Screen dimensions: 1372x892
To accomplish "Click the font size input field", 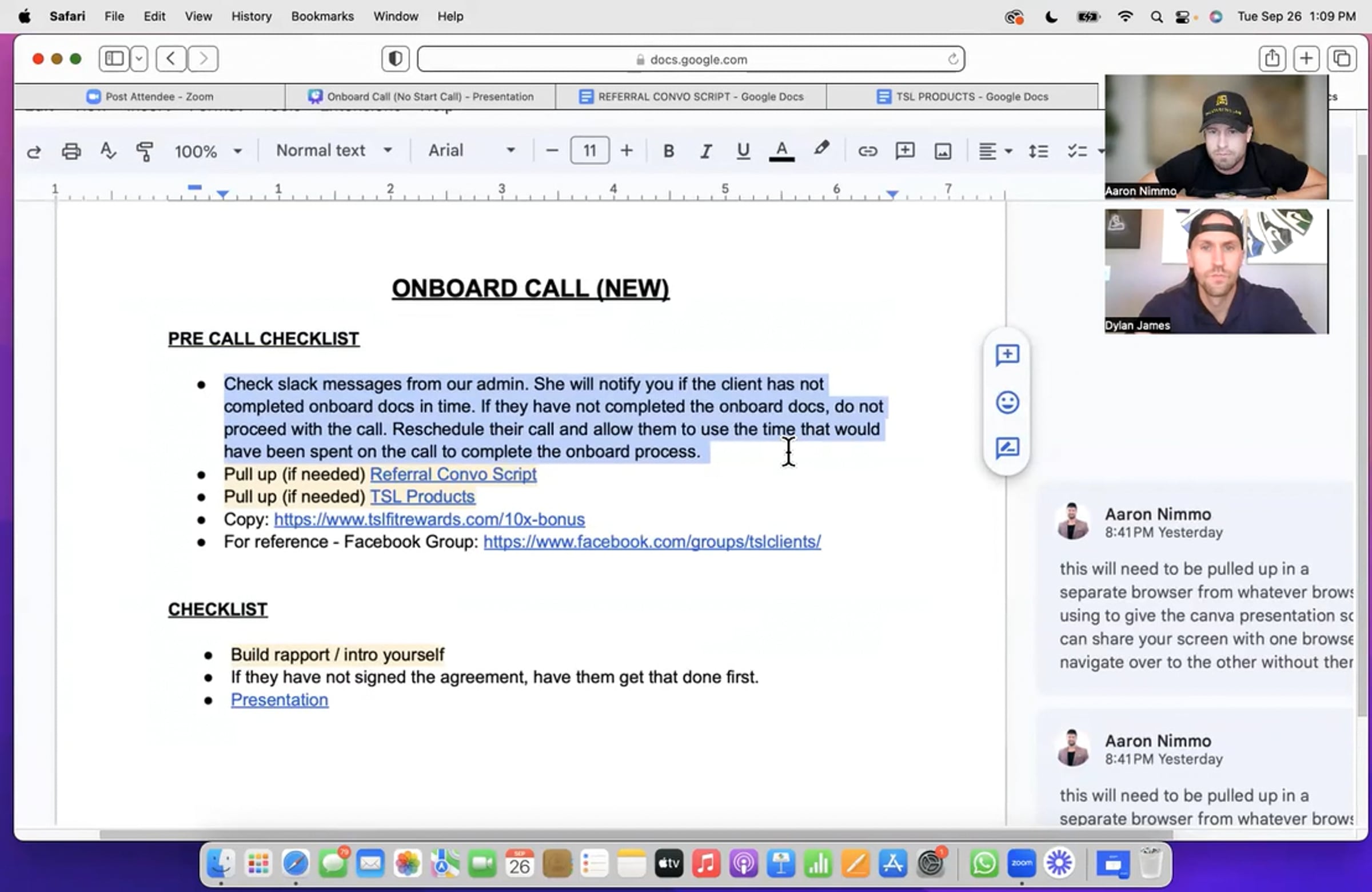I will pos(589,150).
